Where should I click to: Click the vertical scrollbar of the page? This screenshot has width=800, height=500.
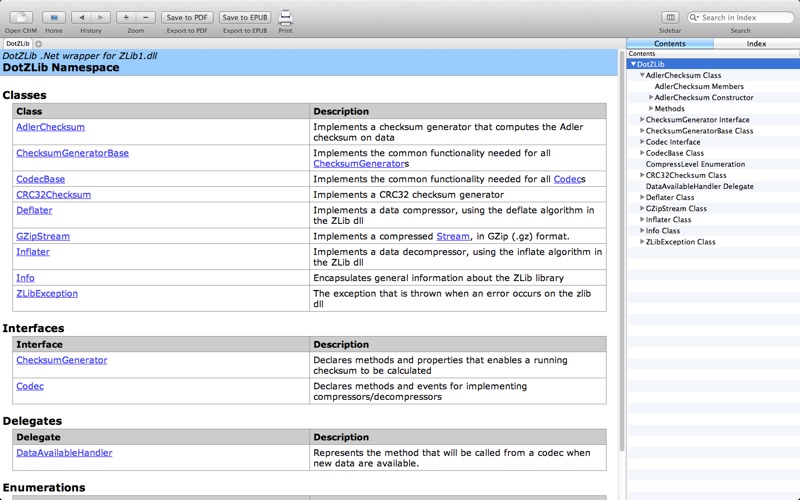tap(621, 250)
